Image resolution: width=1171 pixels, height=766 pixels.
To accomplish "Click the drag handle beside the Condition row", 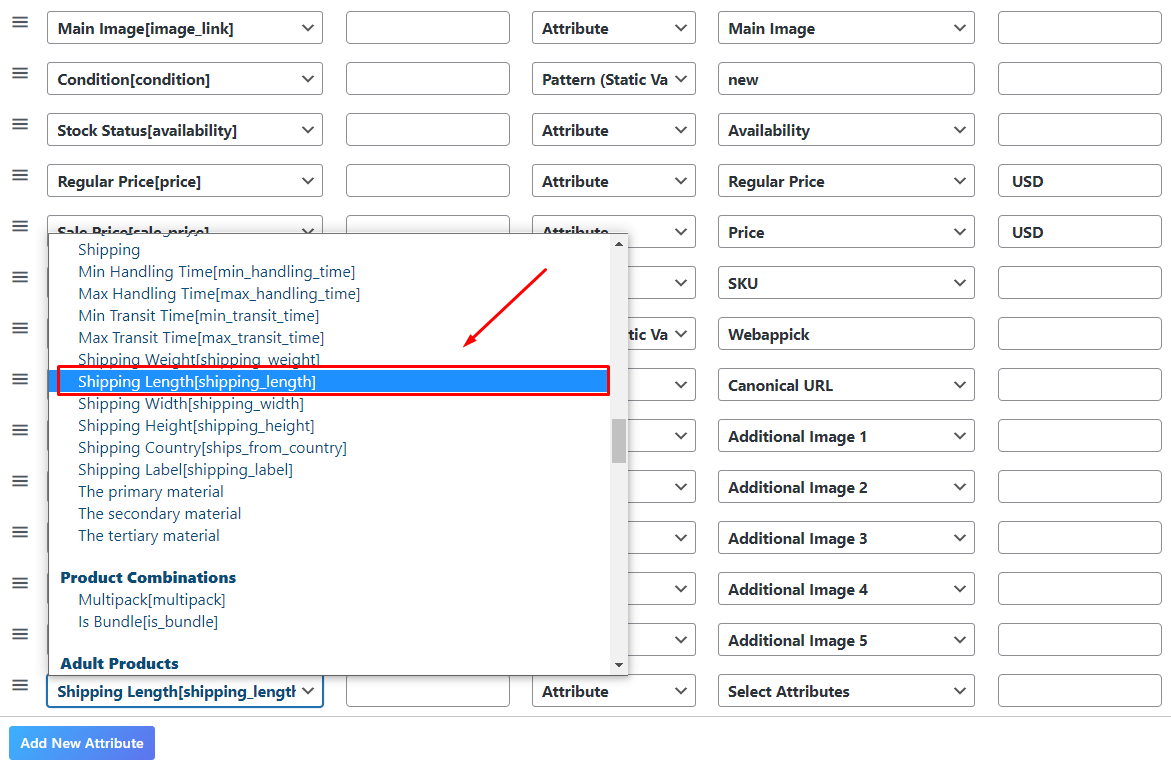I will click(x=19, y=72).
